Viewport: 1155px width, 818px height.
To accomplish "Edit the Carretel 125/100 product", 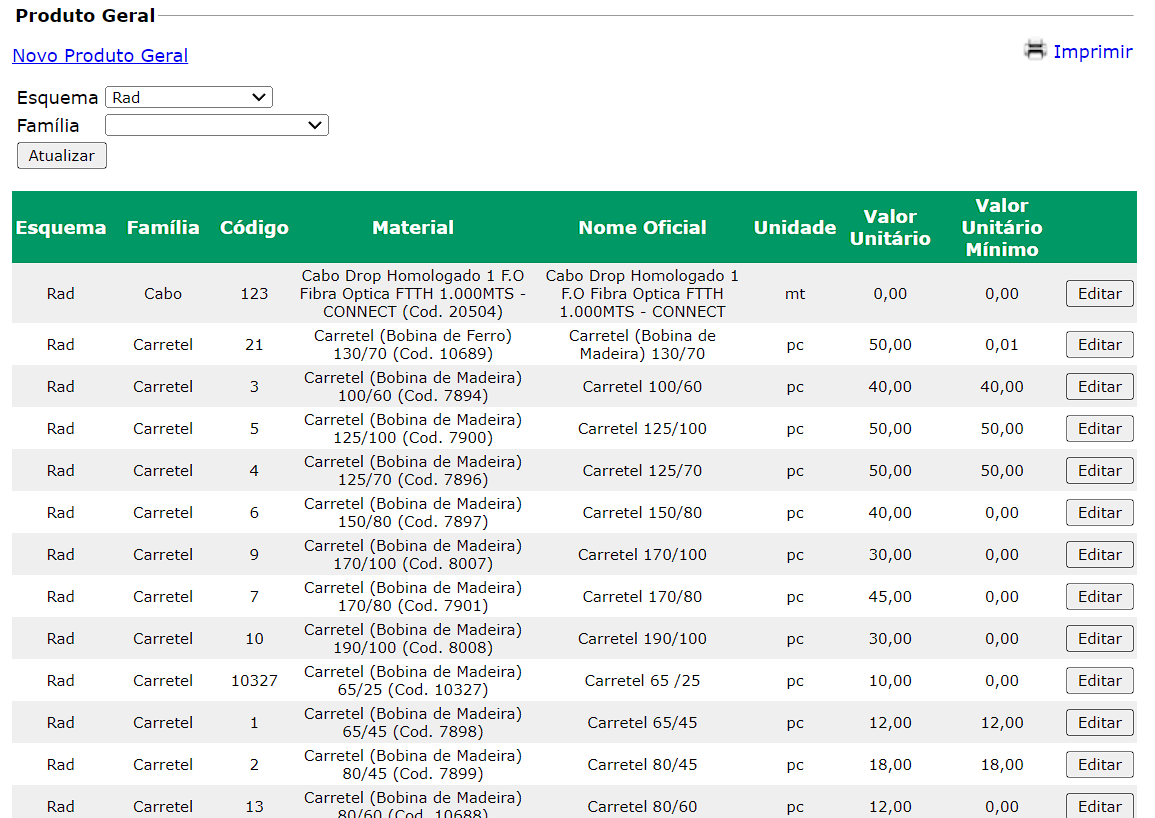I will pyautogui.click(x=1099, y=429).
